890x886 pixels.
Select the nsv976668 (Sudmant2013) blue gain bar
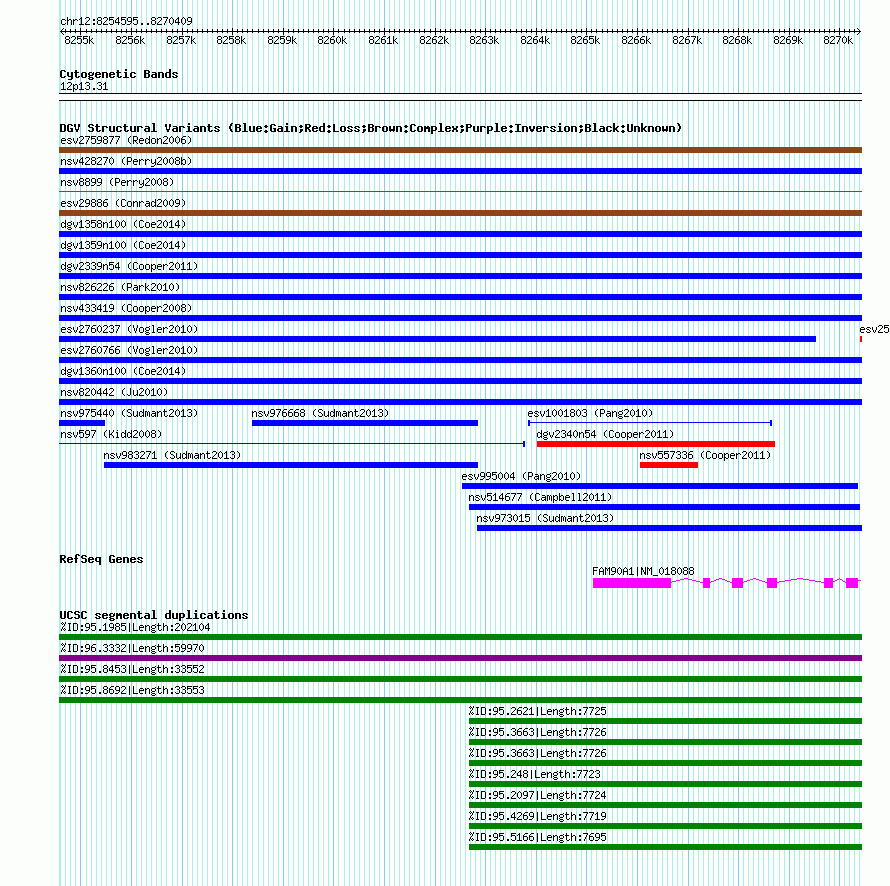(x=365, y=423)
